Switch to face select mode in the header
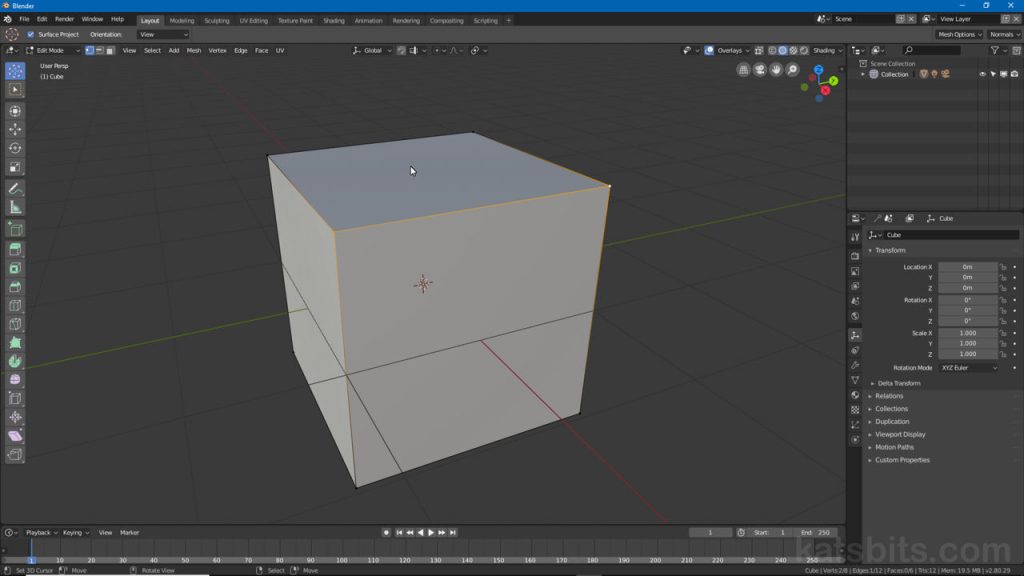 (x=110, y=50)
